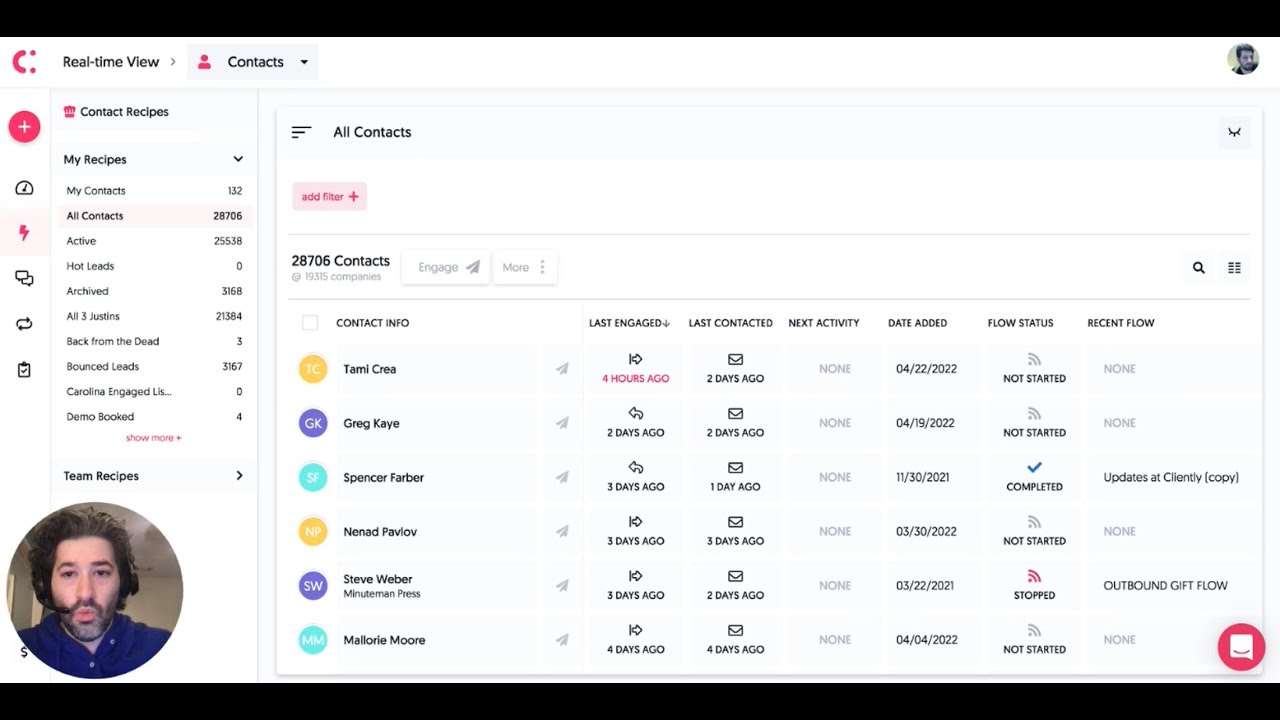This screenshot has height=720, width=1280.
Task: Open the user profile avatar
Action: [x=1243, y=59]
